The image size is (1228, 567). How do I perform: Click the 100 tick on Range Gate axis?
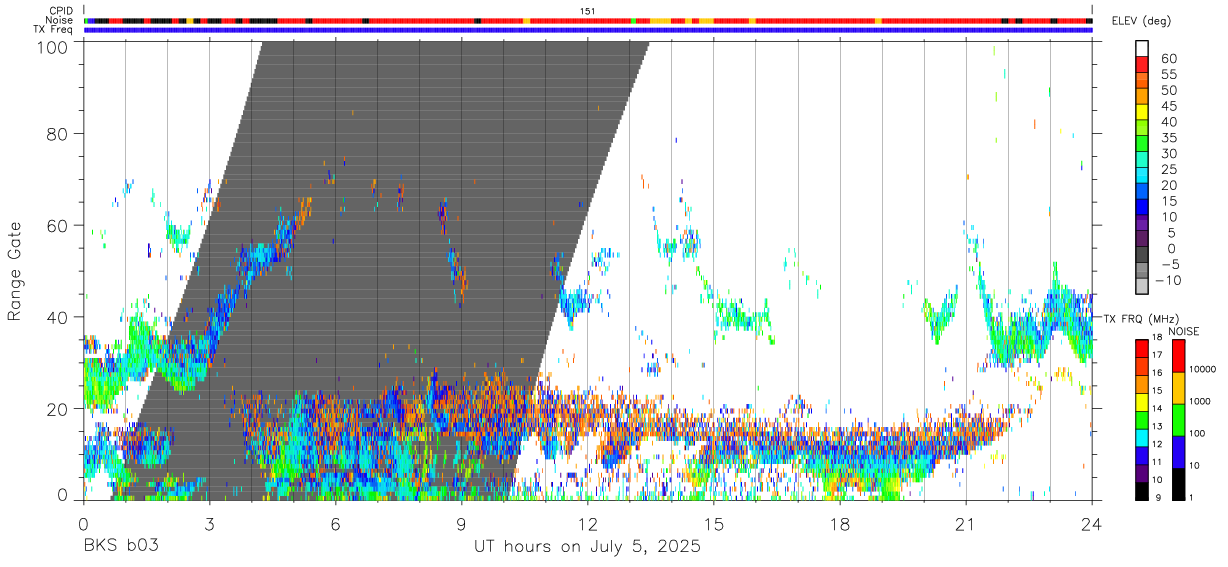click(x=54, y=47)
